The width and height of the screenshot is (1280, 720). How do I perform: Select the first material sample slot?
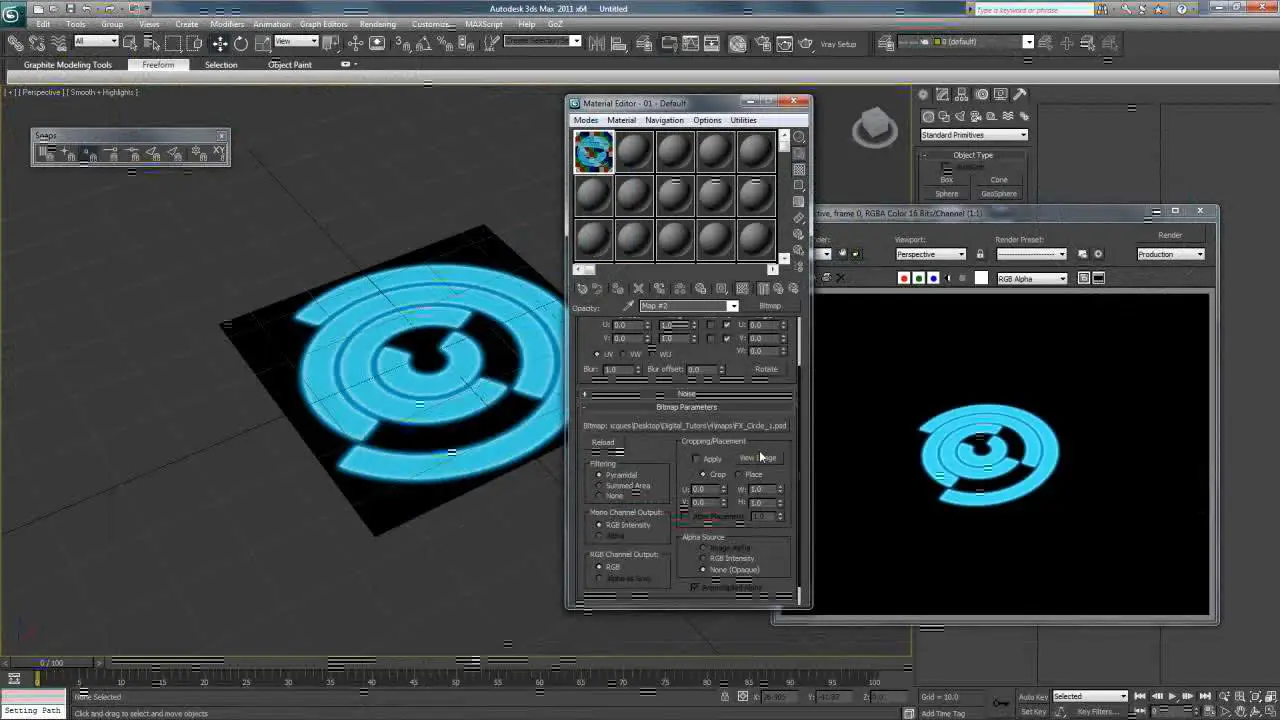coord(593,152)
